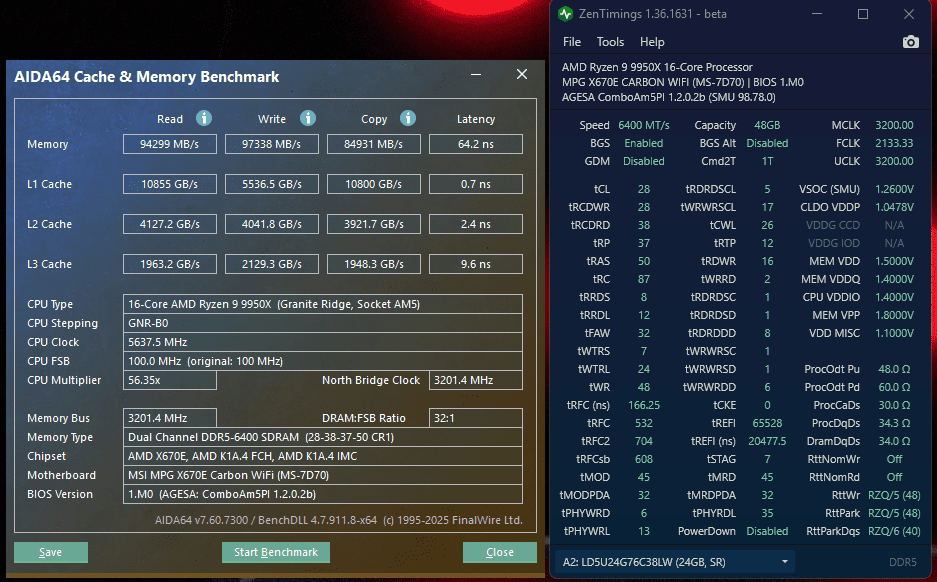Minimize the AIDA64 benchmark window
Viewport: 937px width, 582px height.
coord(476,75)
